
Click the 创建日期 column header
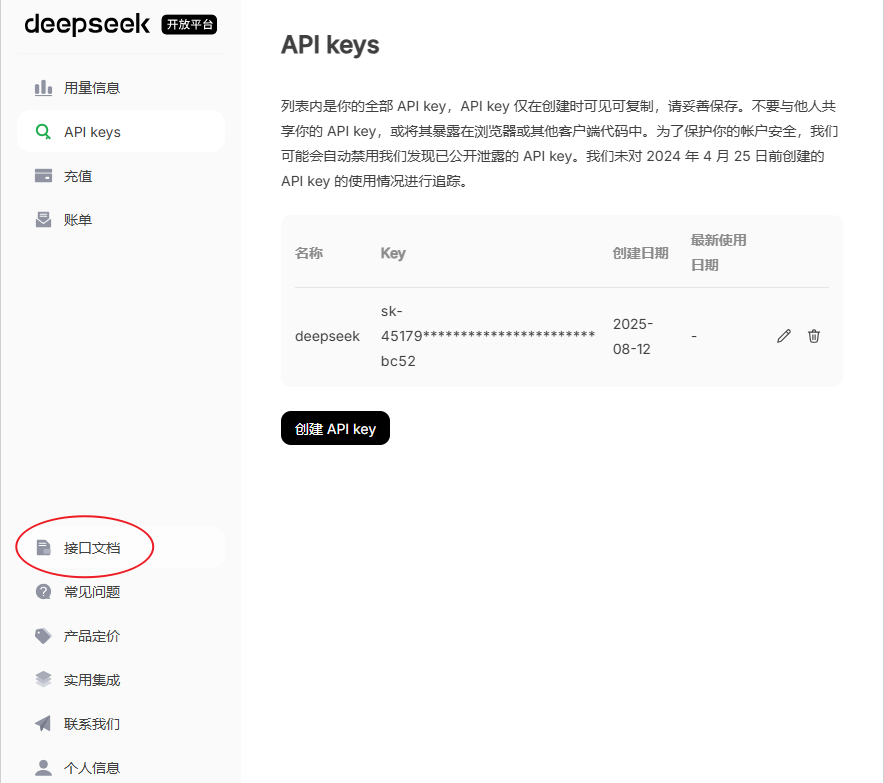640,253
